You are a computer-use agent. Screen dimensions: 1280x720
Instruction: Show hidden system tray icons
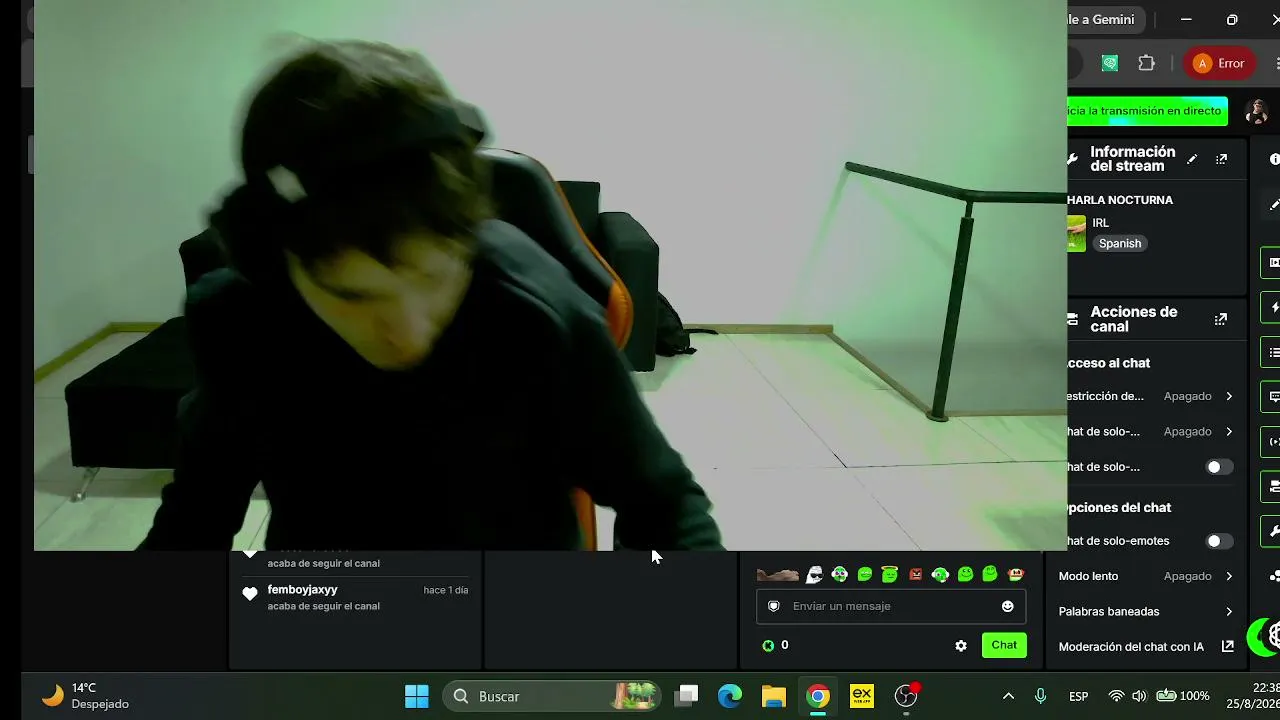pyautogui.click(x=1008, y=696)
